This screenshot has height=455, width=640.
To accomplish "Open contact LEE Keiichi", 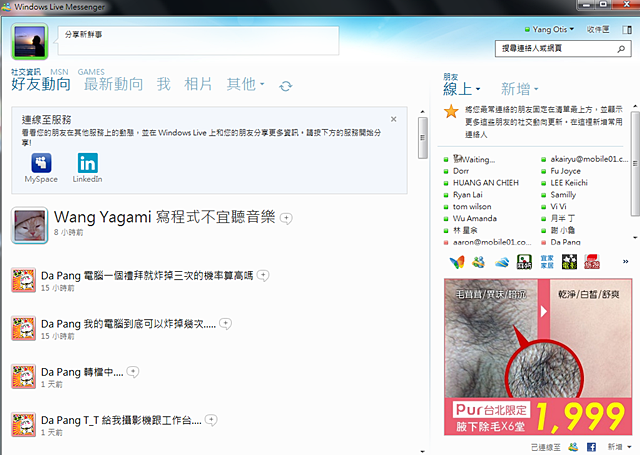I will [569, 183].
